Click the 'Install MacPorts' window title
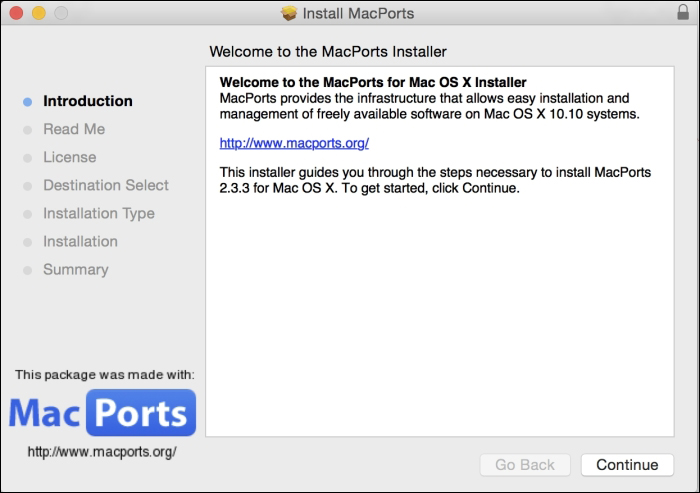The width and height of the screenshot is (700, 493). coord(358,13)
